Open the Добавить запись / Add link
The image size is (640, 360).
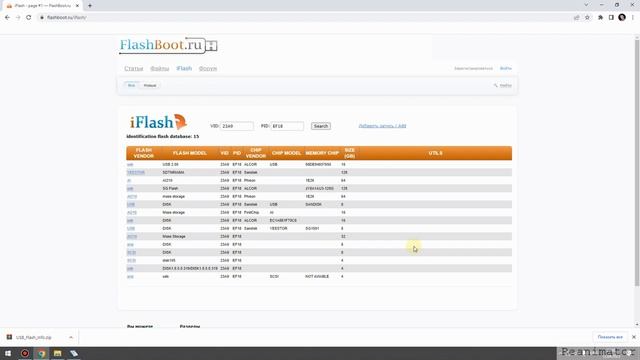coord(382,126)
